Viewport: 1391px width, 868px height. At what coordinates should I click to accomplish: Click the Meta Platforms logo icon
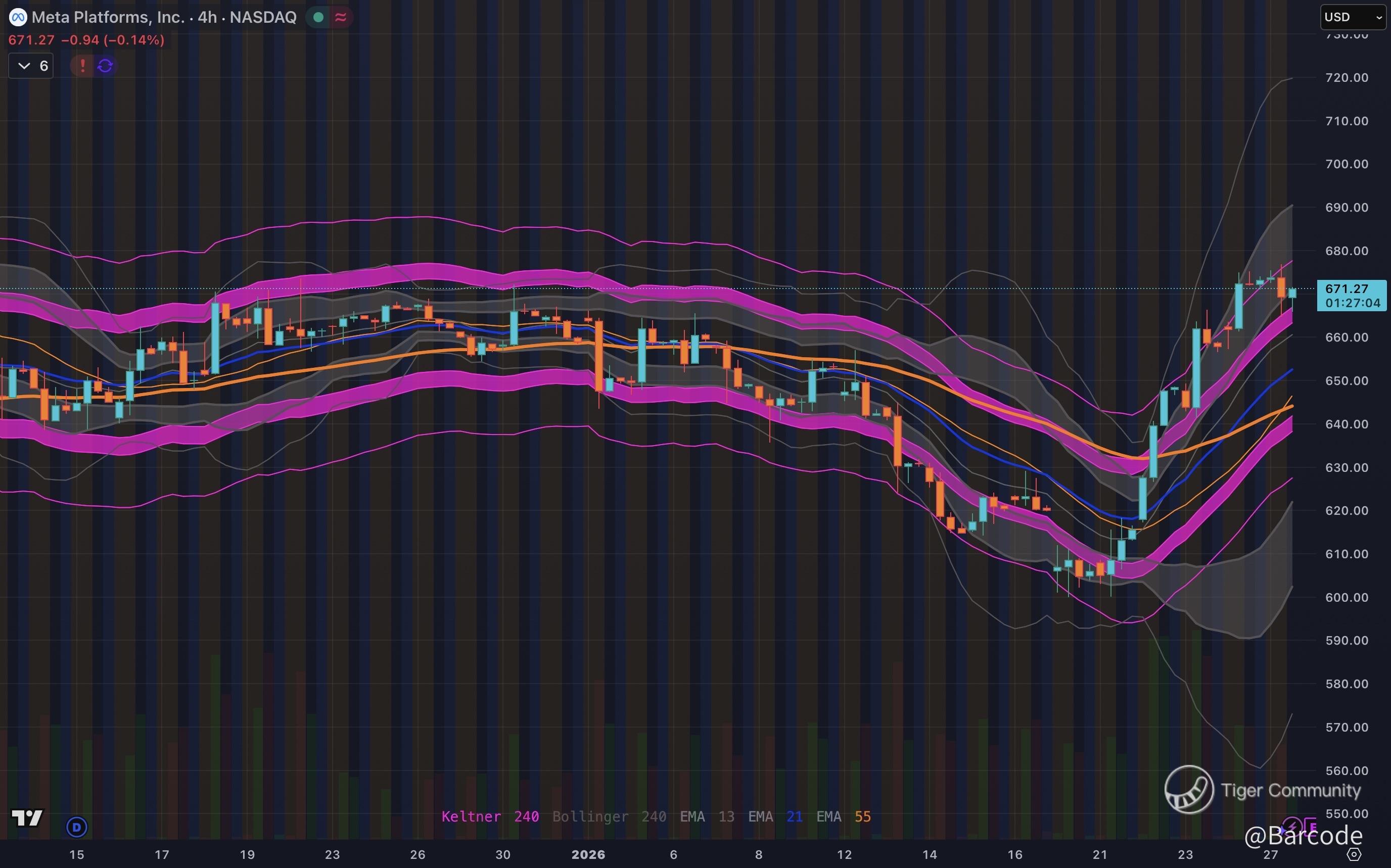[x=18, y=17]
